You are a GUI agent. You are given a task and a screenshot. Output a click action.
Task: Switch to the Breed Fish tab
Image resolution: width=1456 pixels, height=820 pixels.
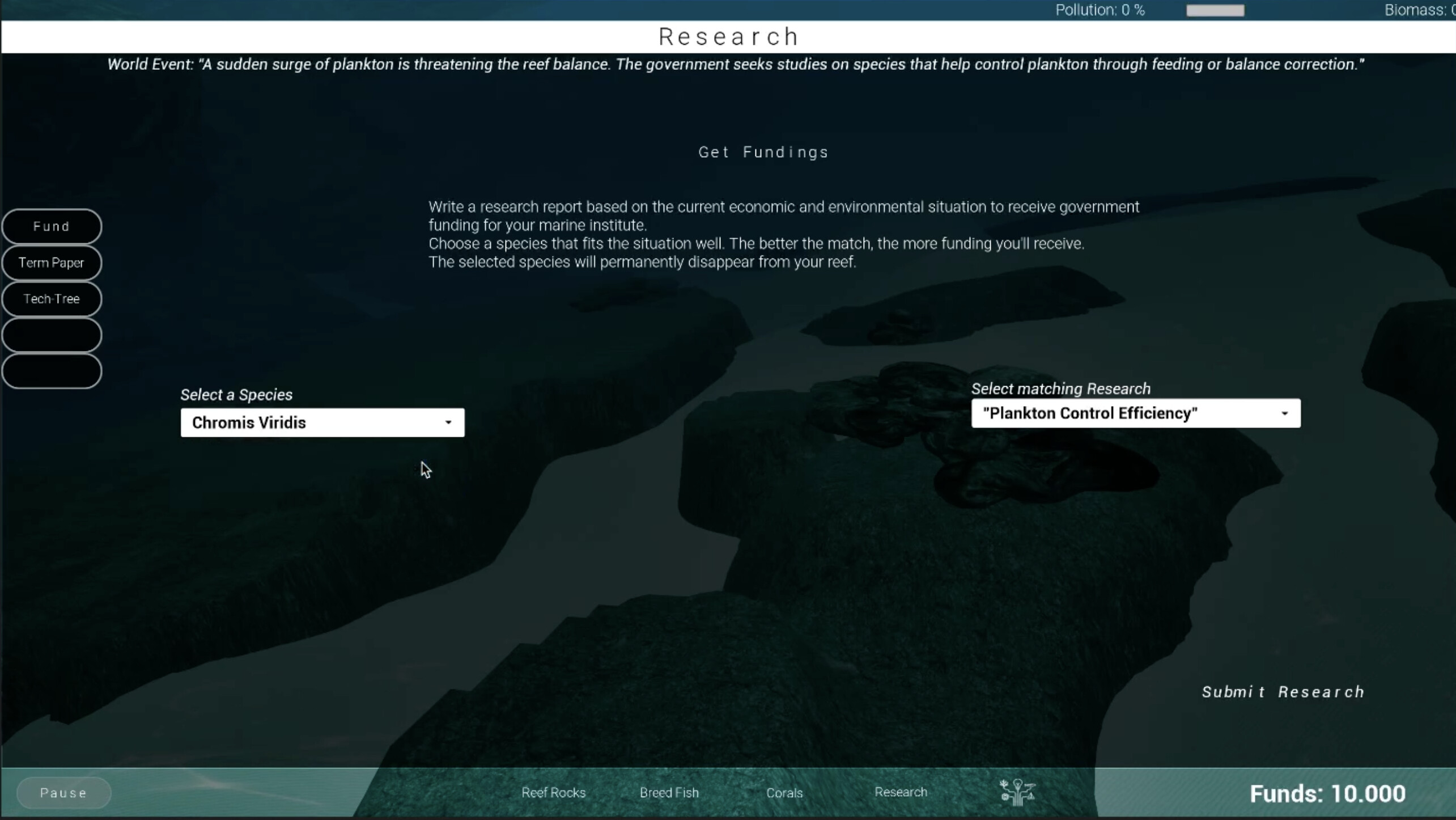tap(669, 792)
